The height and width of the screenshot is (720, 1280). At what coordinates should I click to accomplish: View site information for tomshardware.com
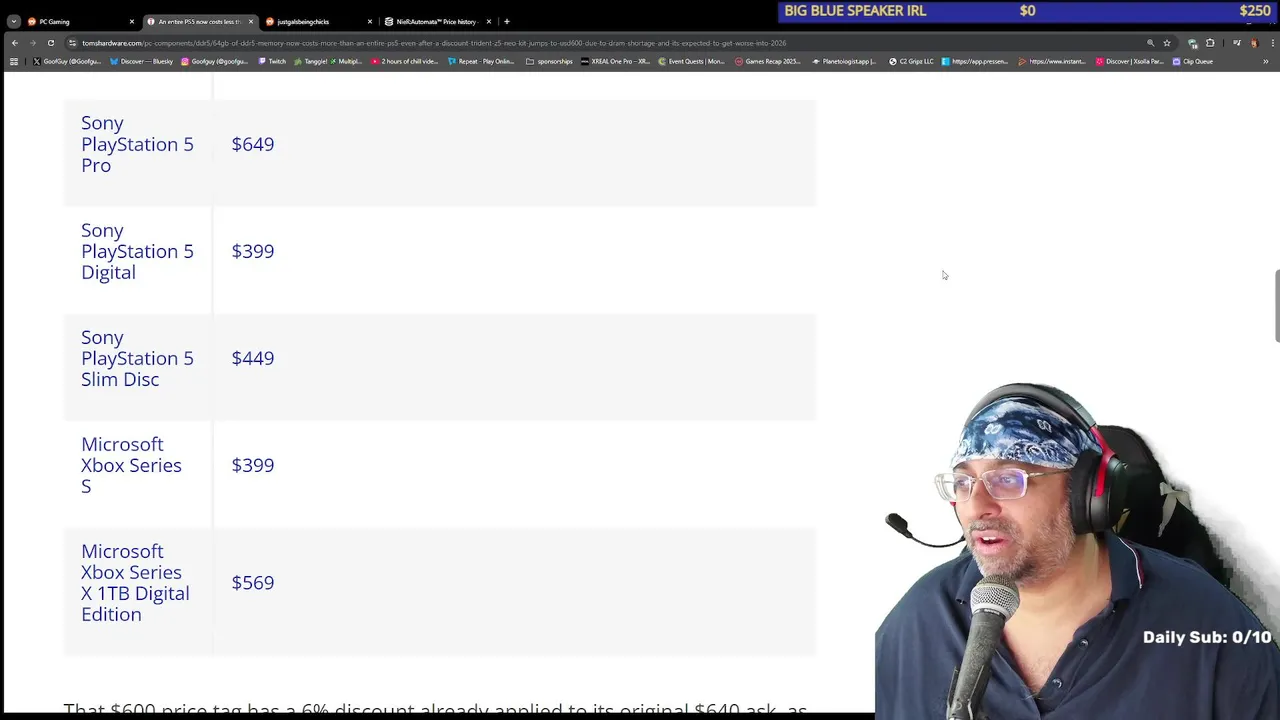[x=72, y=43]
